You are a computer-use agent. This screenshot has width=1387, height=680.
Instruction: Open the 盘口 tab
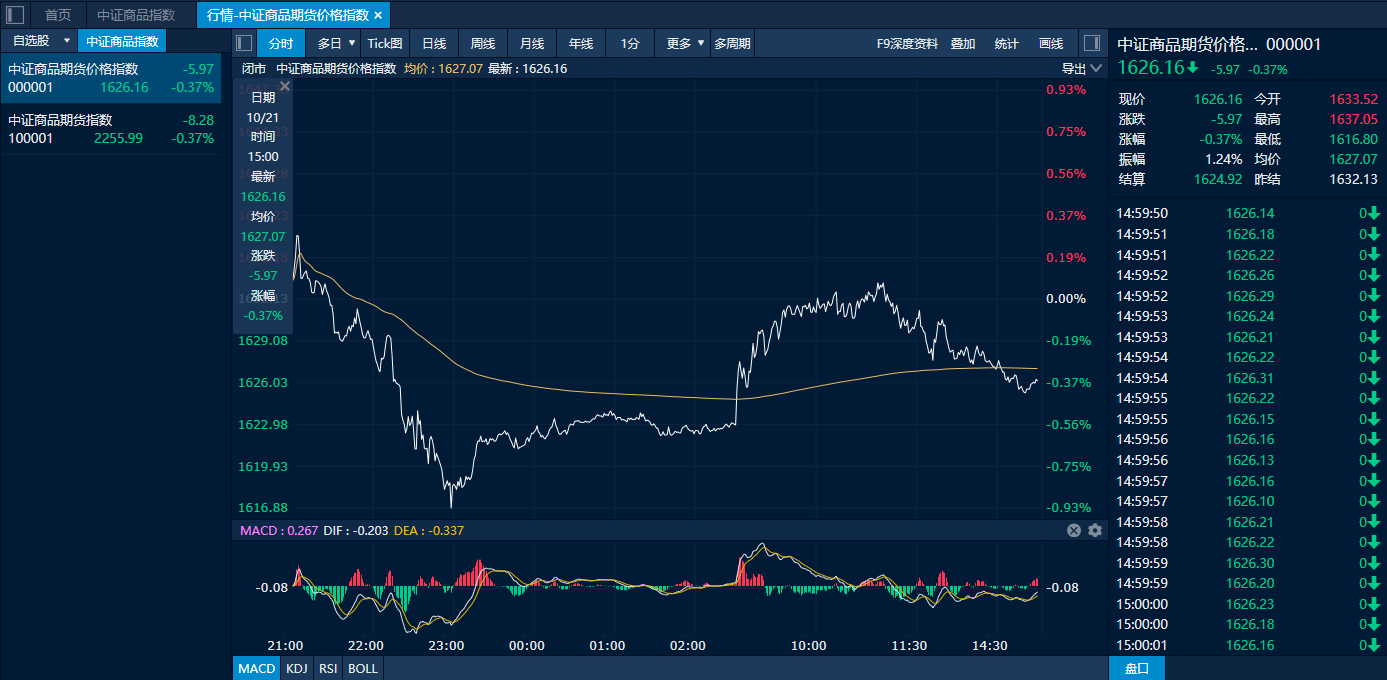1137,668
